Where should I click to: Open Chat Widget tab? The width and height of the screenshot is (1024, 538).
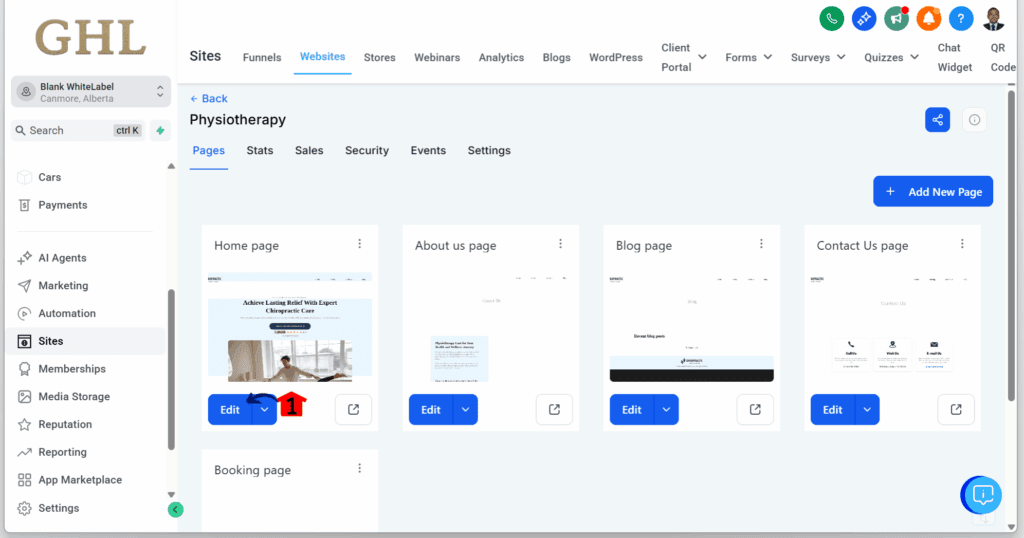click(x=954, y=57)
